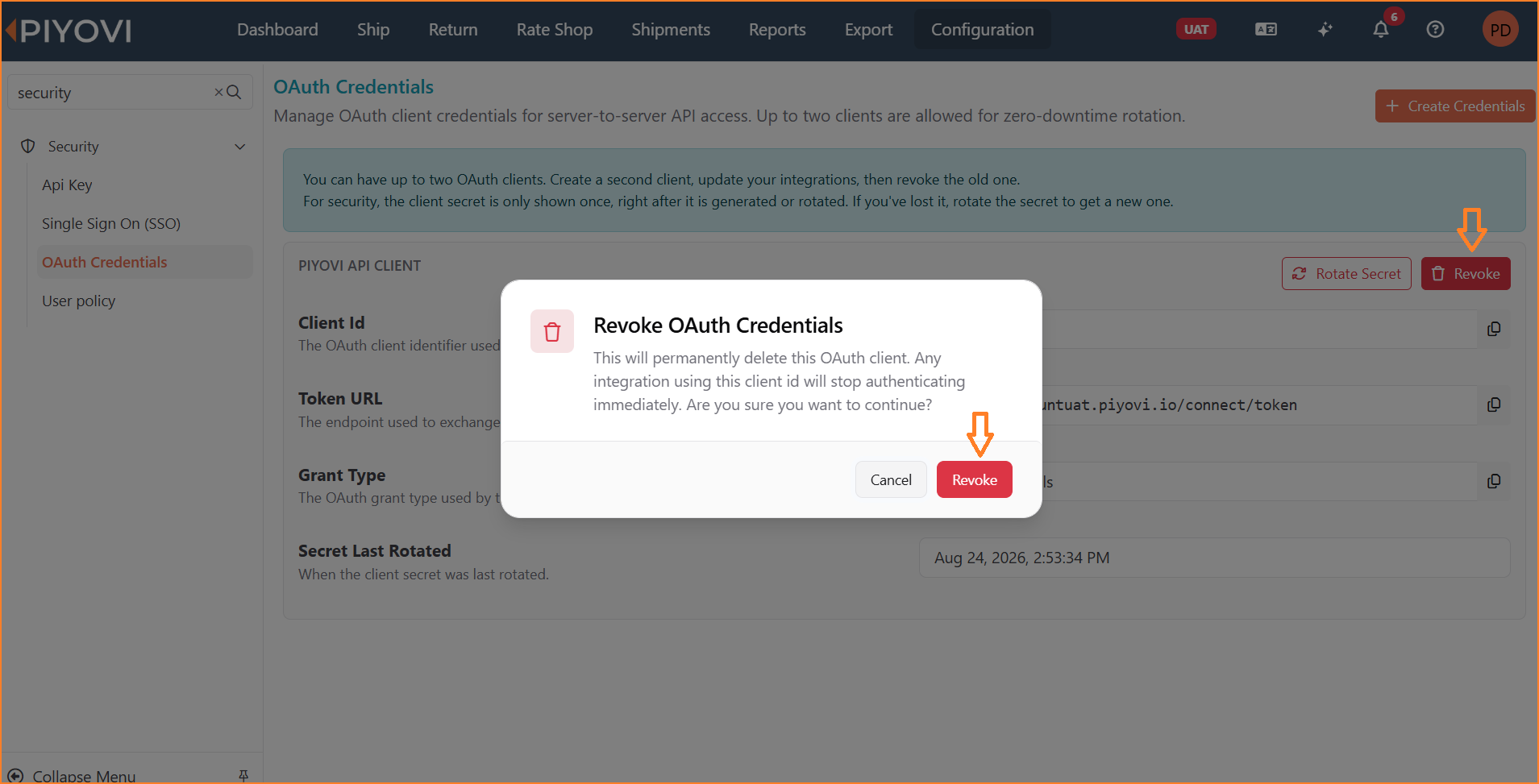The height and width of the screenshot is (784, 1539).
Task: Click the PIYOVI logo
Action: click(69, 31)
